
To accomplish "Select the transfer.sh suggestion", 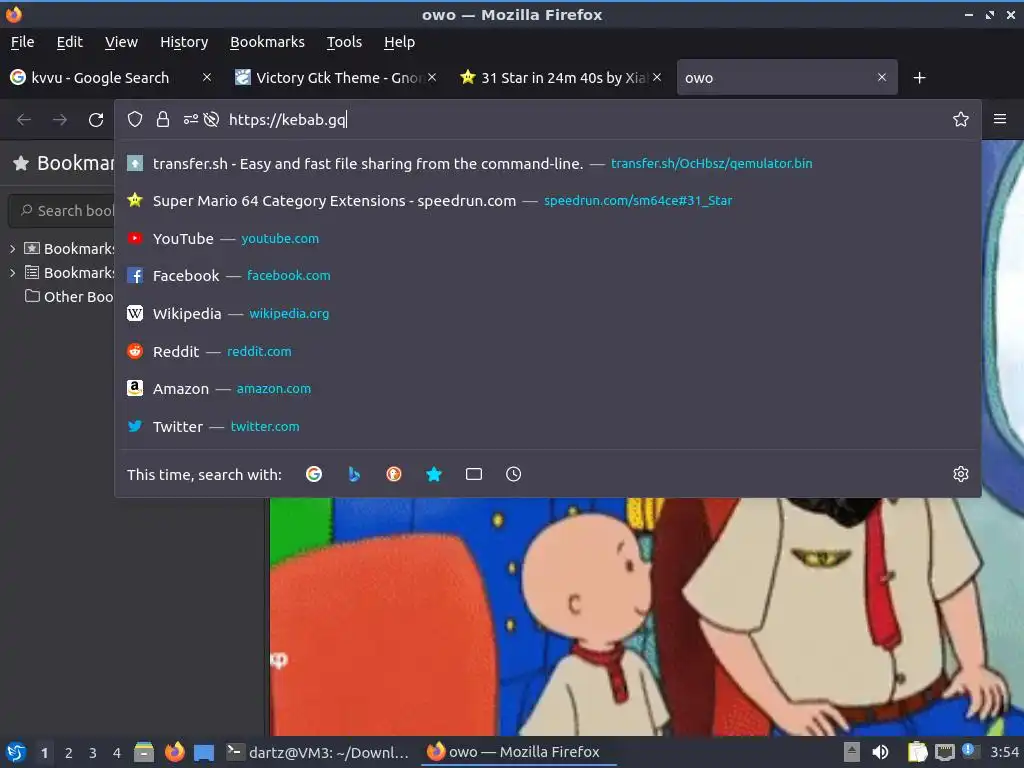I will tap(547, 163).
